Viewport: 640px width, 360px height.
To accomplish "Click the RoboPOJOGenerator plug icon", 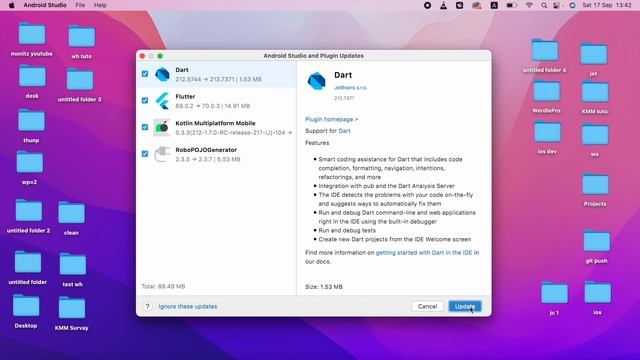I will (x=162, y=154).
